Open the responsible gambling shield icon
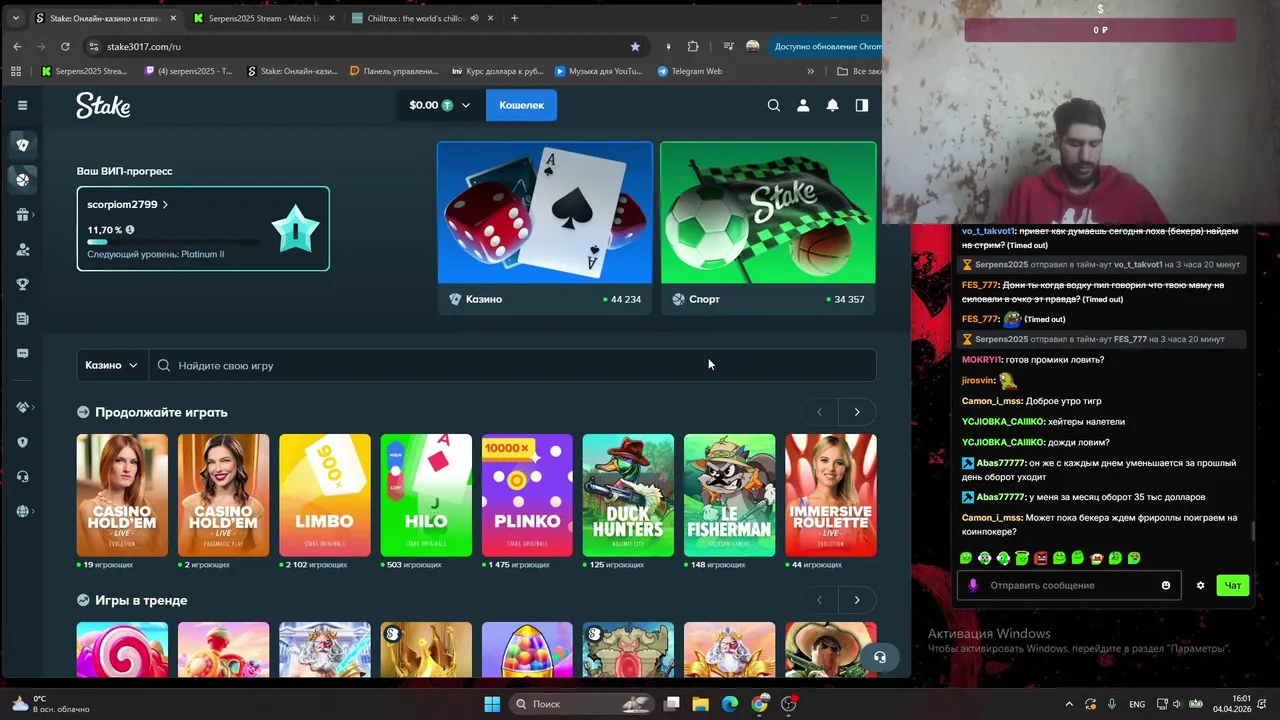Viewport: 1280px width, 720px height. click(22, 442)
